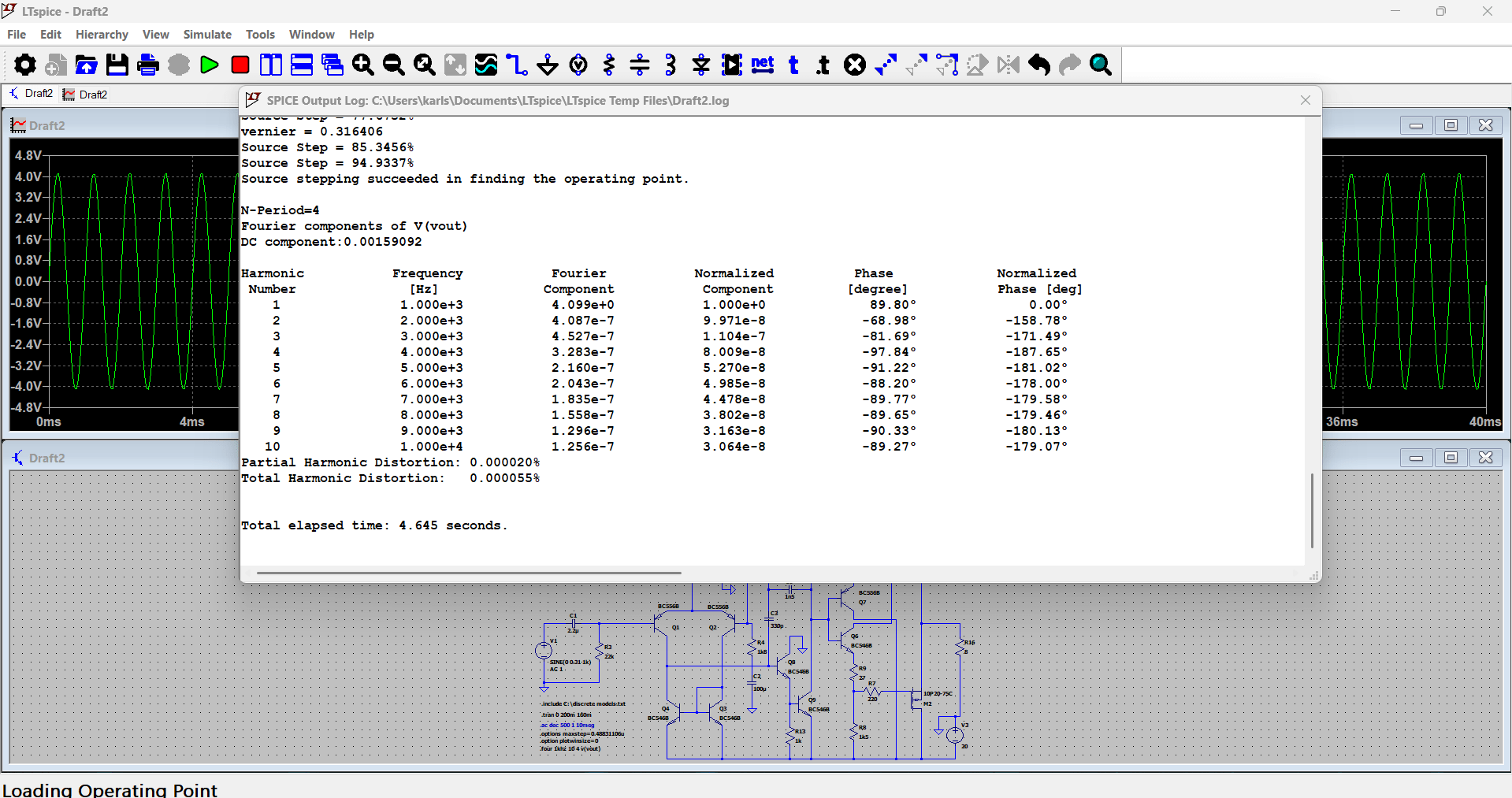Minimize the Draft2 schematic window
This screenshot has height=798, width=1512.
[x=1416, y=458]
